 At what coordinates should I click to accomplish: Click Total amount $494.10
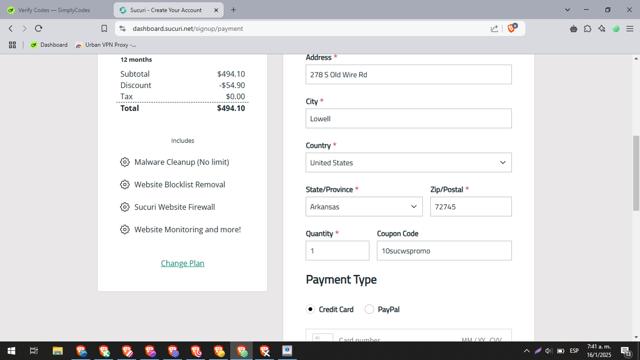pyautogui.click(x=231, y=108)
